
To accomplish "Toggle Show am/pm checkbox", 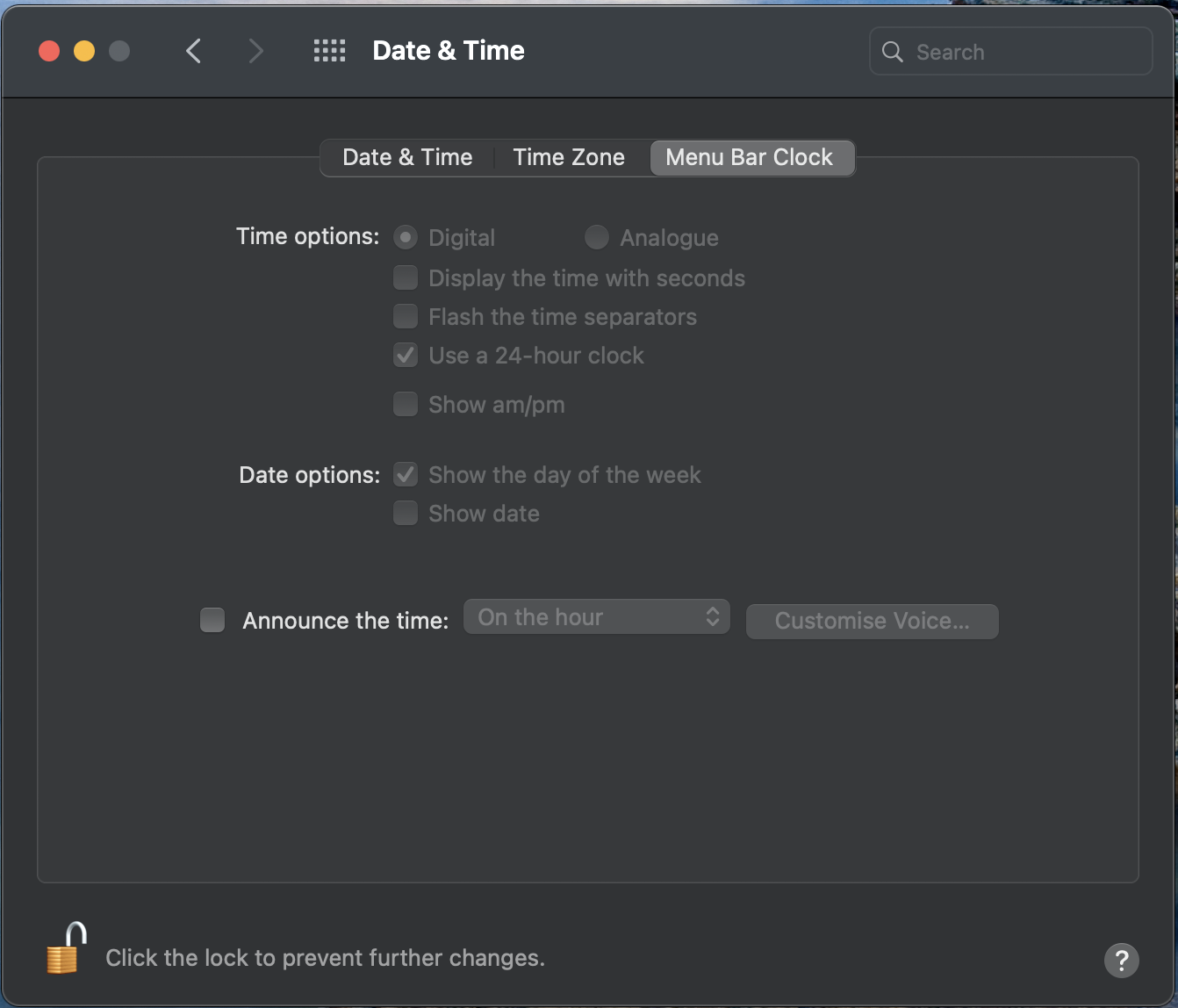I will tap(406, 404).
